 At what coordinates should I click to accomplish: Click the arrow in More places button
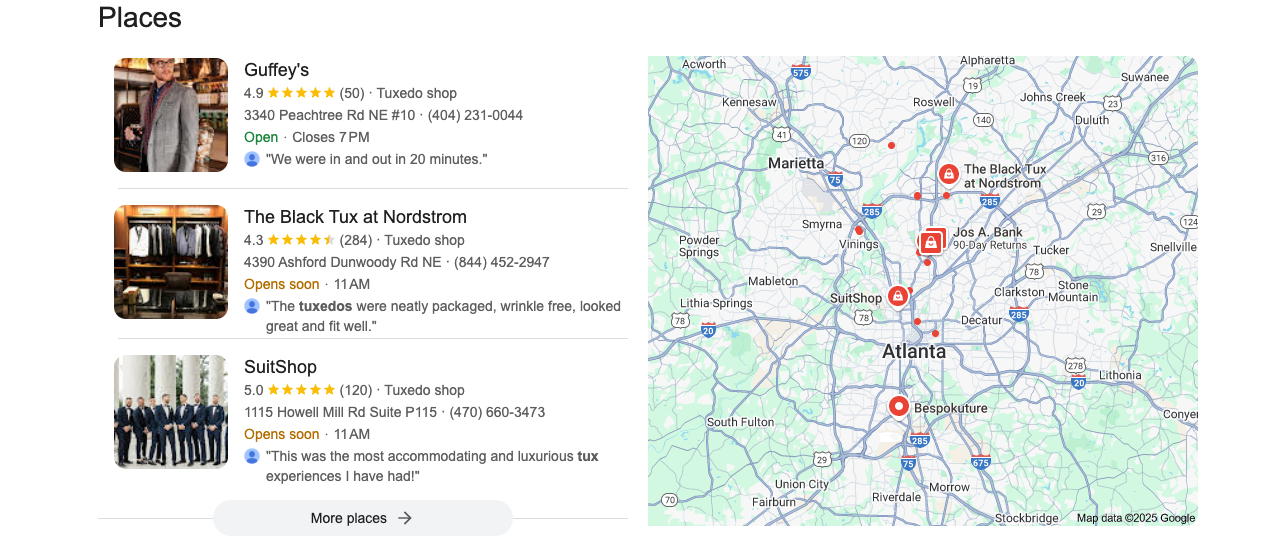[x=405, y=518]
